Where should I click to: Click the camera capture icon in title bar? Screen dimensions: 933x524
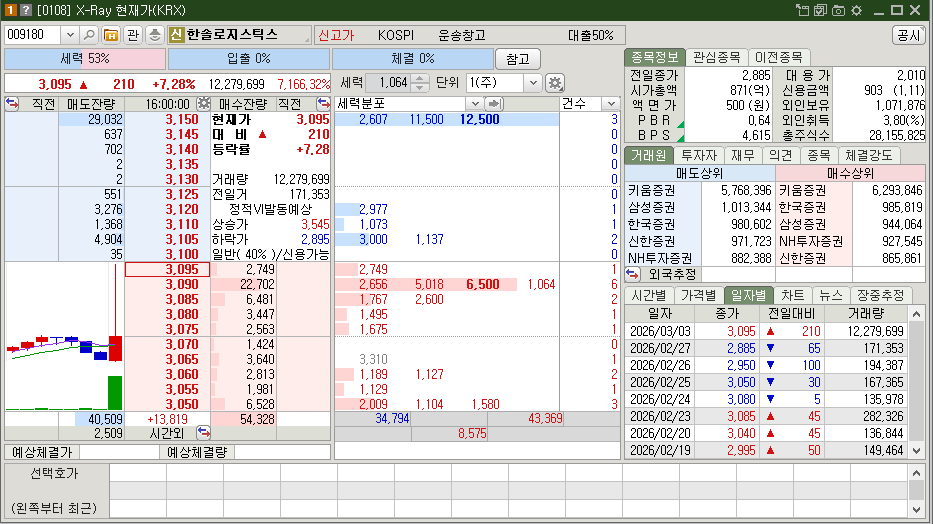click(819, 10)
